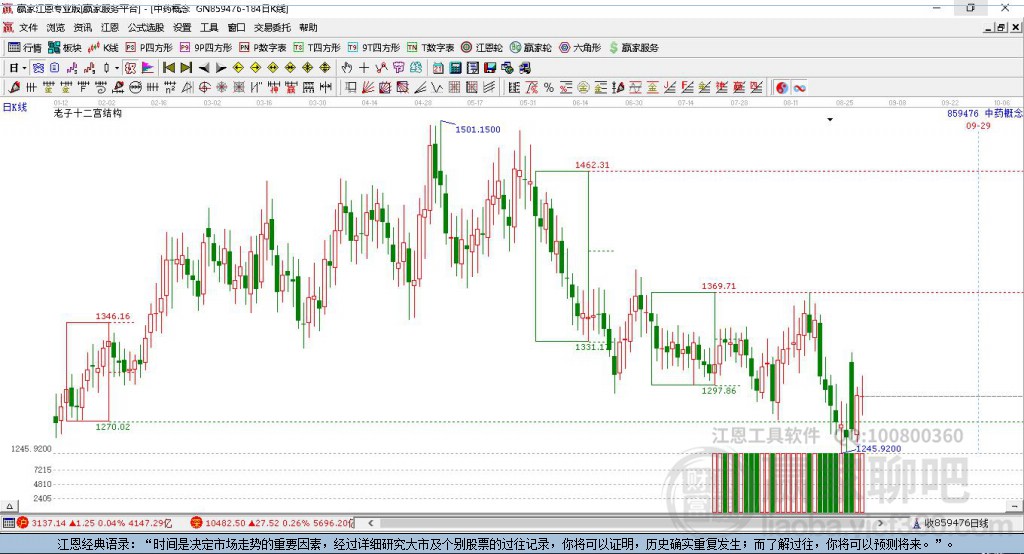Click the horizontal scrollbar left arrow

click(370, 523)
